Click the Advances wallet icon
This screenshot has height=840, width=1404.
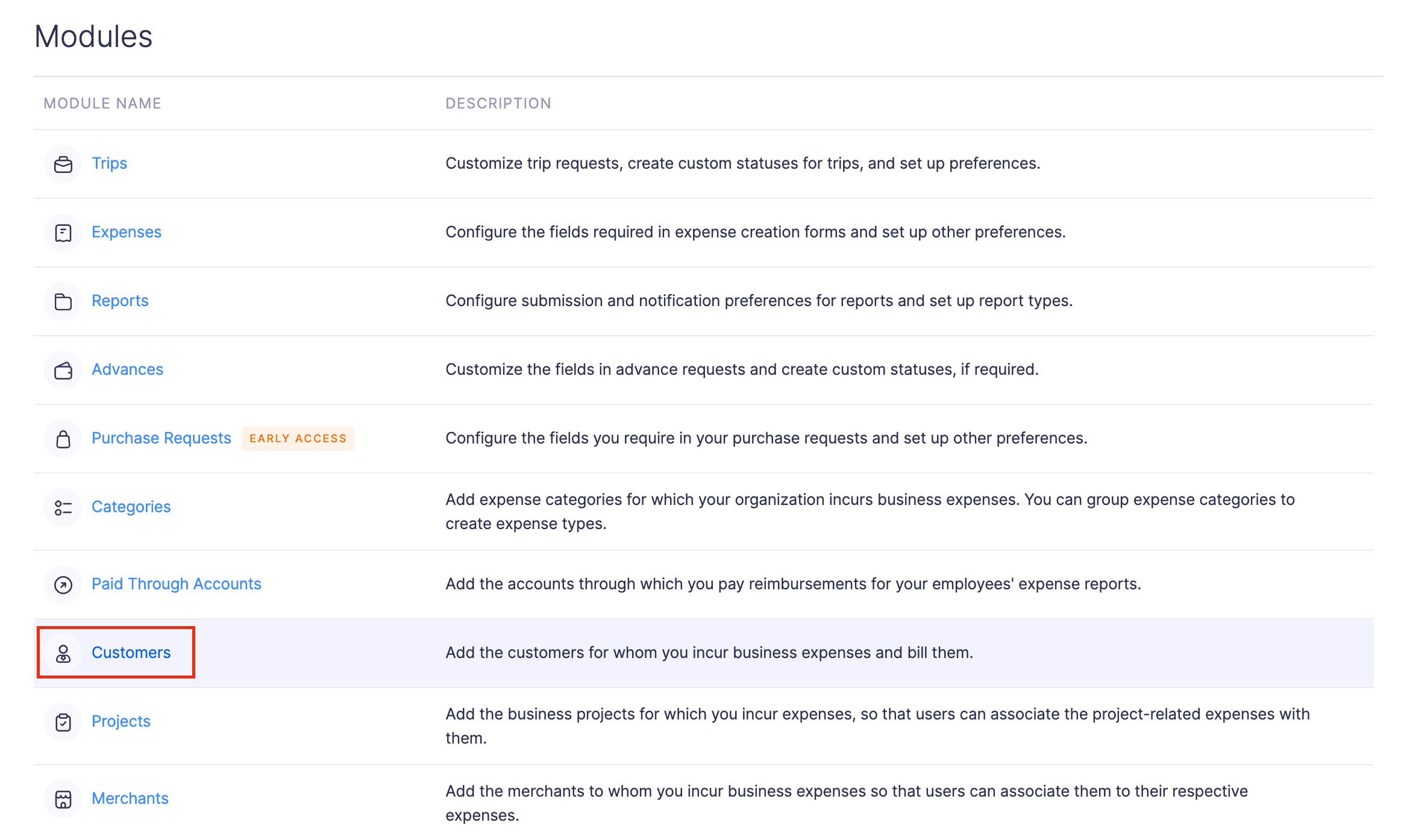(x=63, y=370)
